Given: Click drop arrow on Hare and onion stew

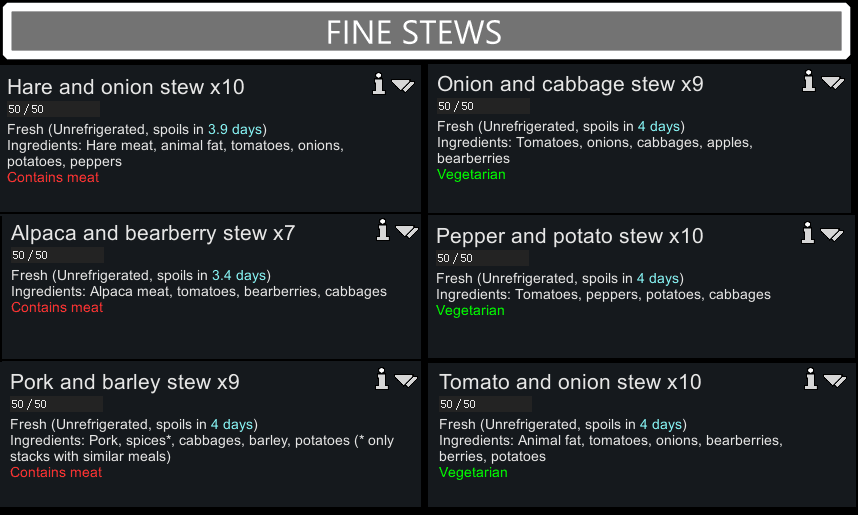Looking at the screenshot, I should [x=403, y=86].
